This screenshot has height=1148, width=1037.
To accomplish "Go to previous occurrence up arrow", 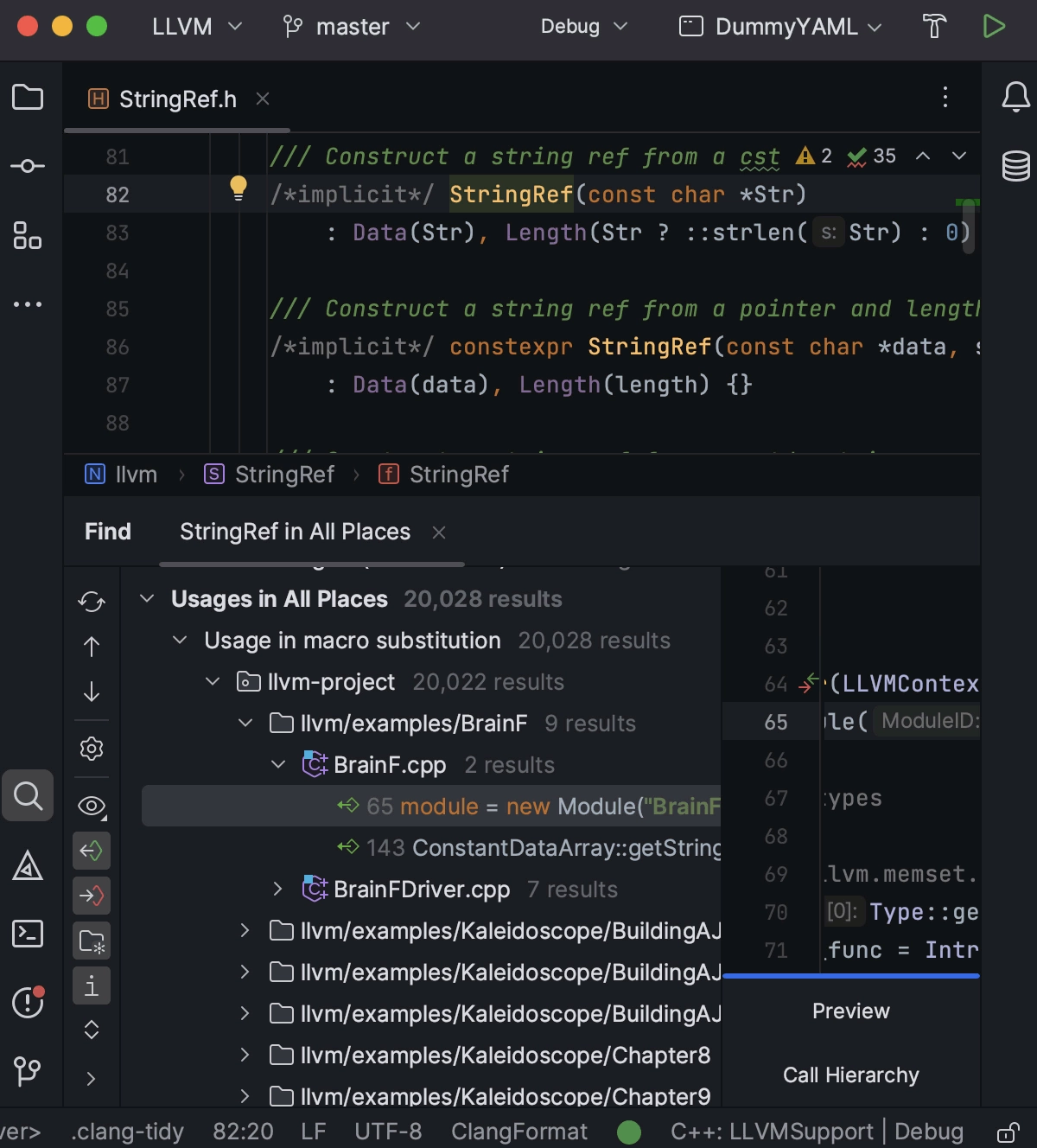I will 92,647.
